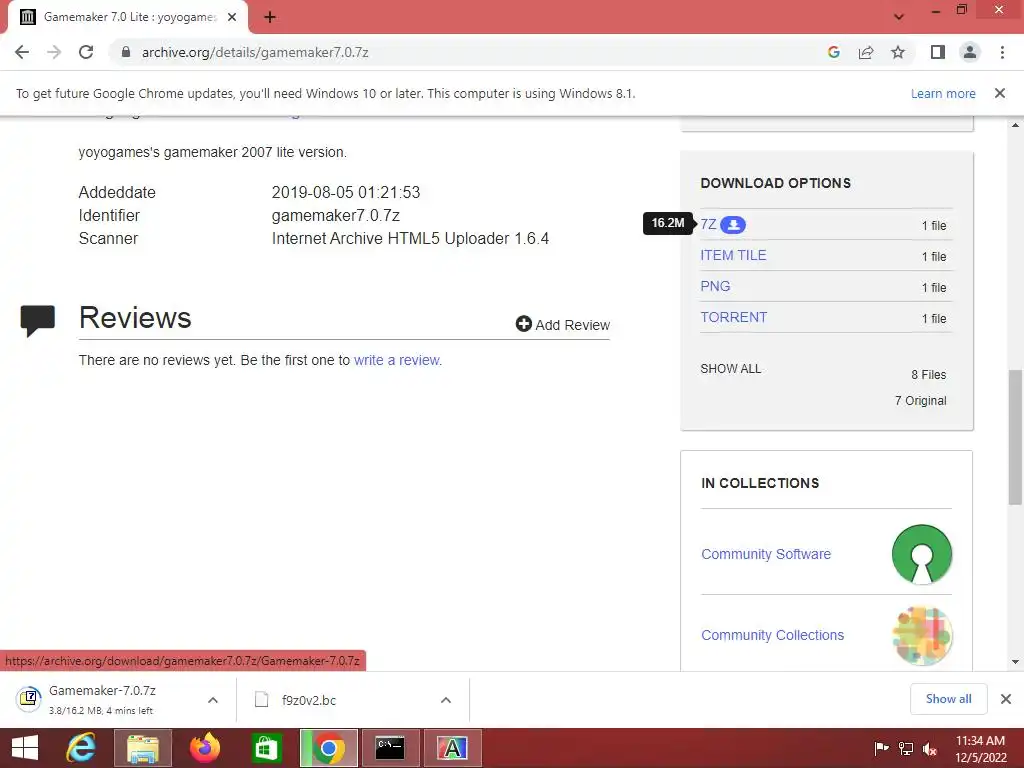Open the ITEM TILE download option
The height and width of the screenshot is (768, 1024).
click(x=733, y=255)
